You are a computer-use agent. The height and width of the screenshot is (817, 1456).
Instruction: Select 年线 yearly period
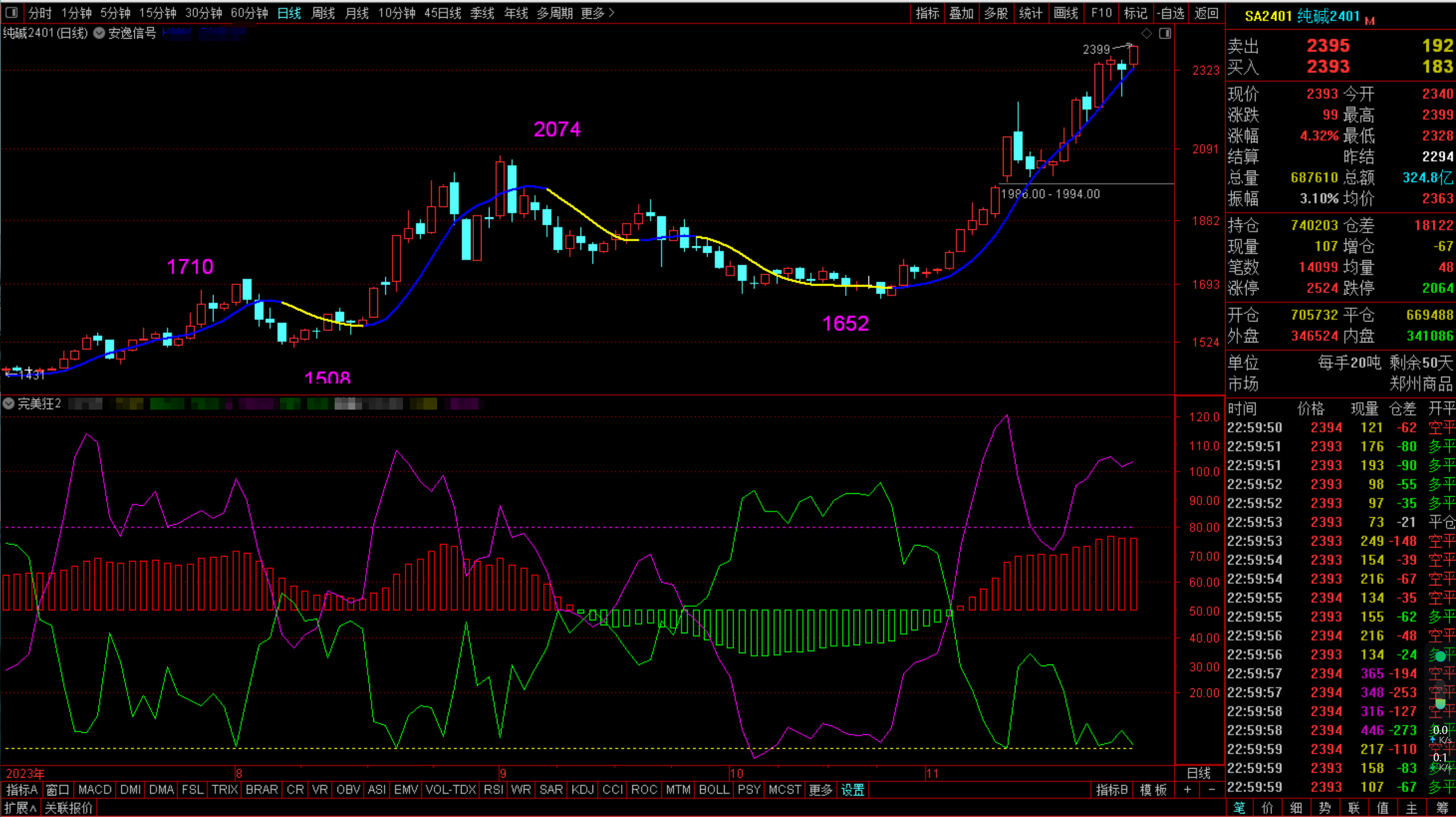(x=516, y=13)
